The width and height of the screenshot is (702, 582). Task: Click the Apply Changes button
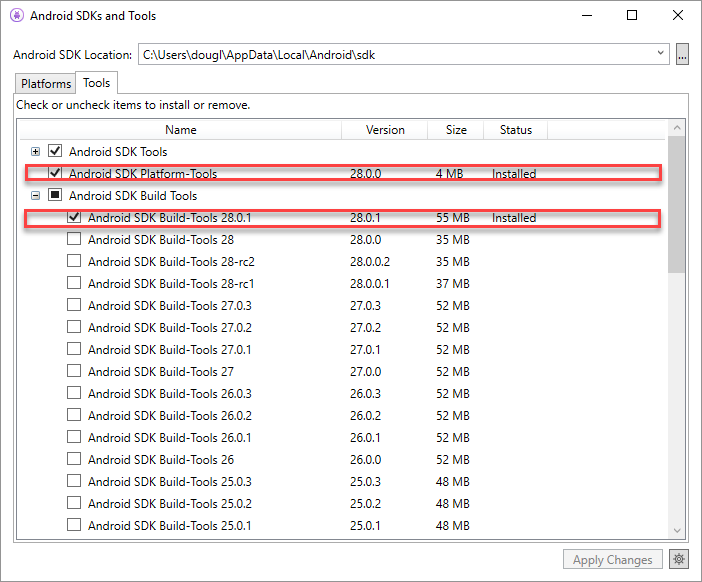point(612,560)
